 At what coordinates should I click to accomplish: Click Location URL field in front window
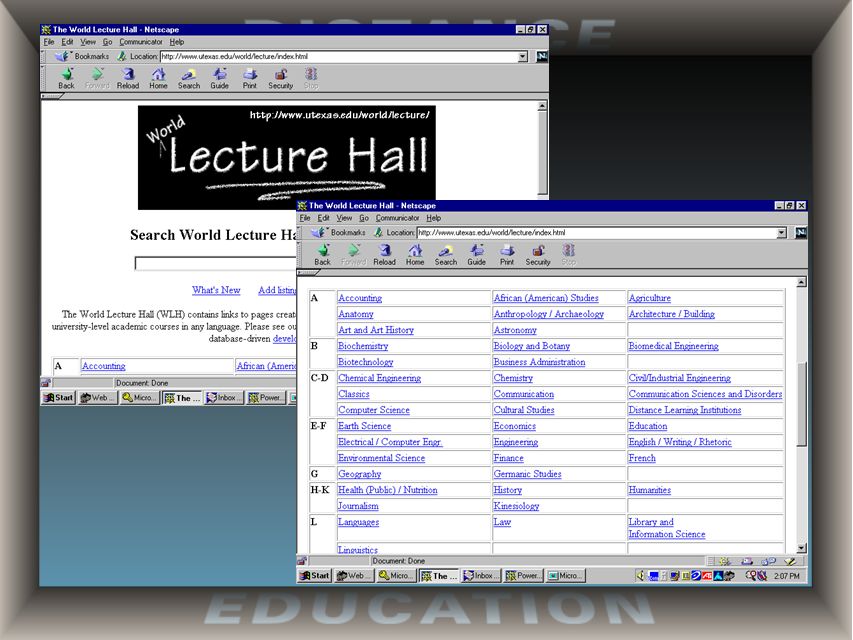pos(597,232)
